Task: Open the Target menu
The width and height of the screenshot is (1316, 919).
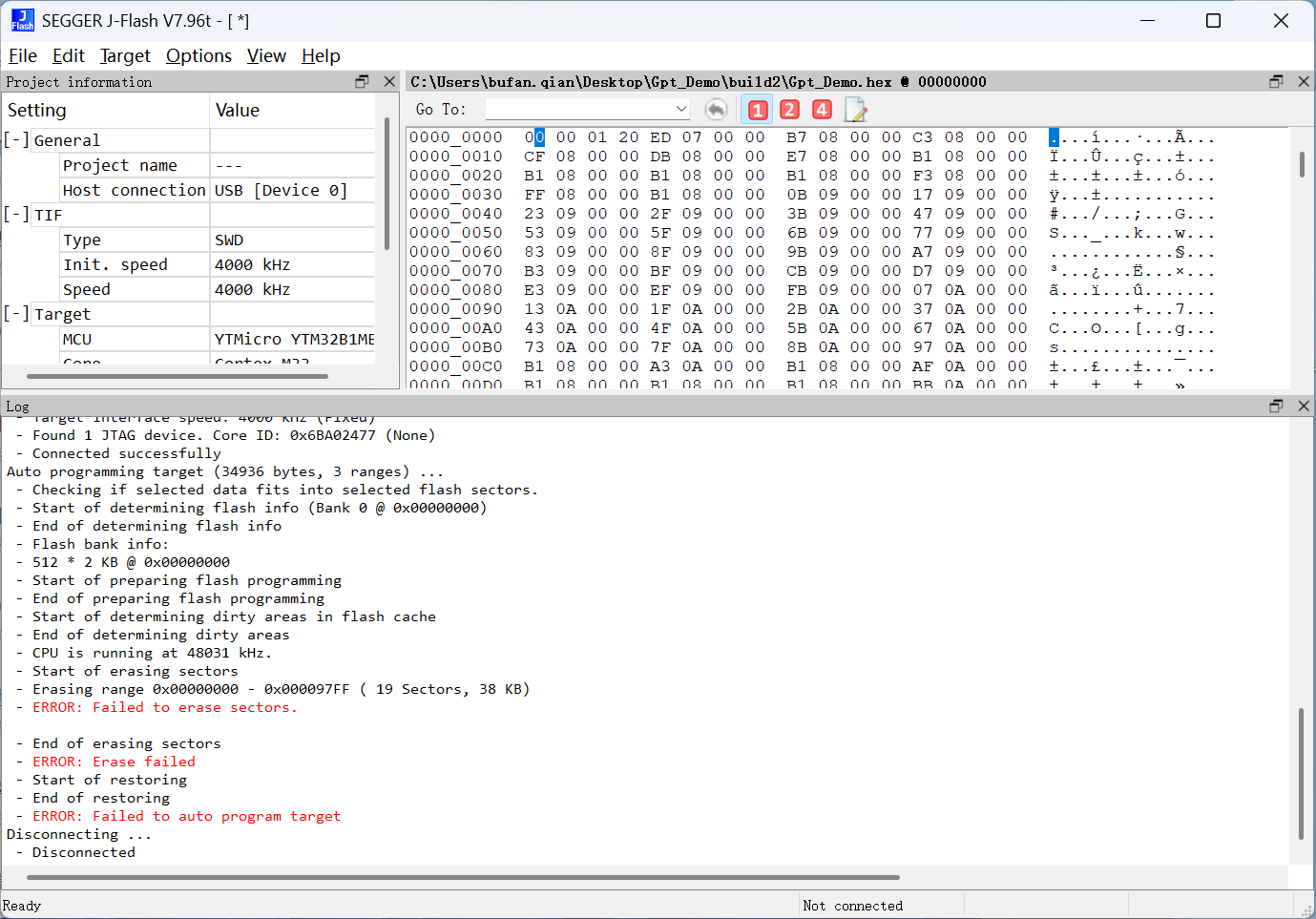Action: (125, 56)
